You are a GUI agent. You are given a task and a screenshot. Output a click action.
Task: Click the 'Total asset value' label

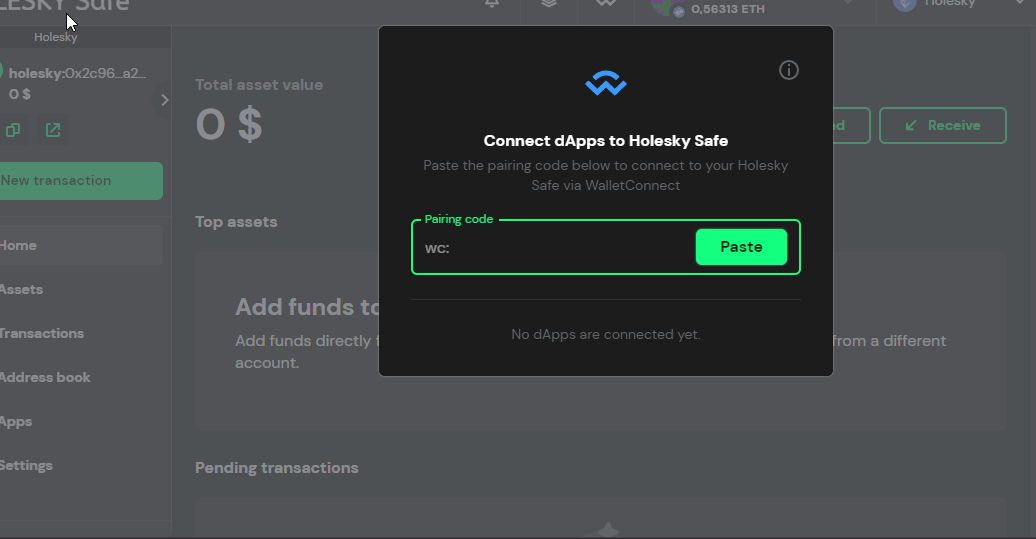pos(259,85)
